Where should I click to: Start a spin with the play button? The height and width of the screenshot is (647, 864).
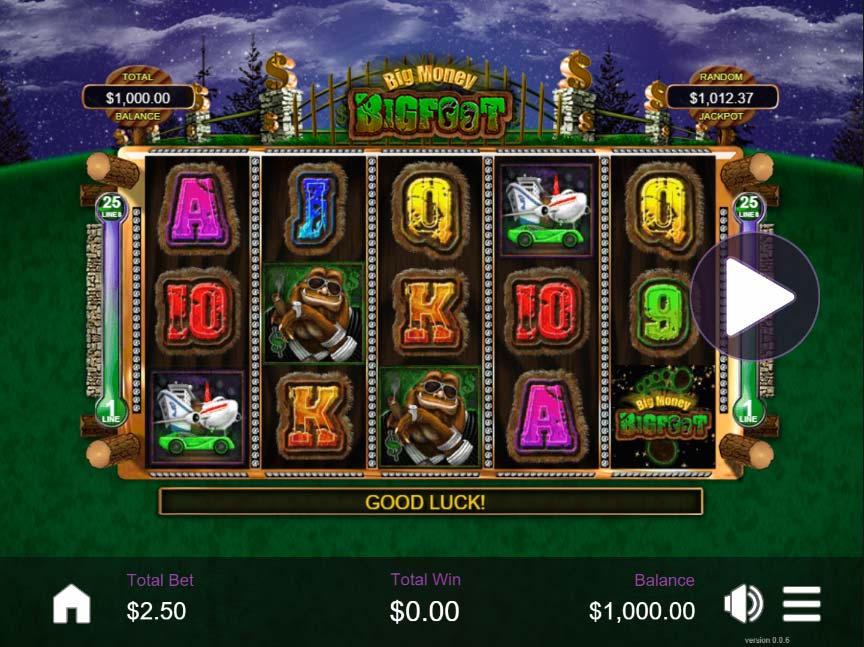pyautogui.click(x=755, y=296)
